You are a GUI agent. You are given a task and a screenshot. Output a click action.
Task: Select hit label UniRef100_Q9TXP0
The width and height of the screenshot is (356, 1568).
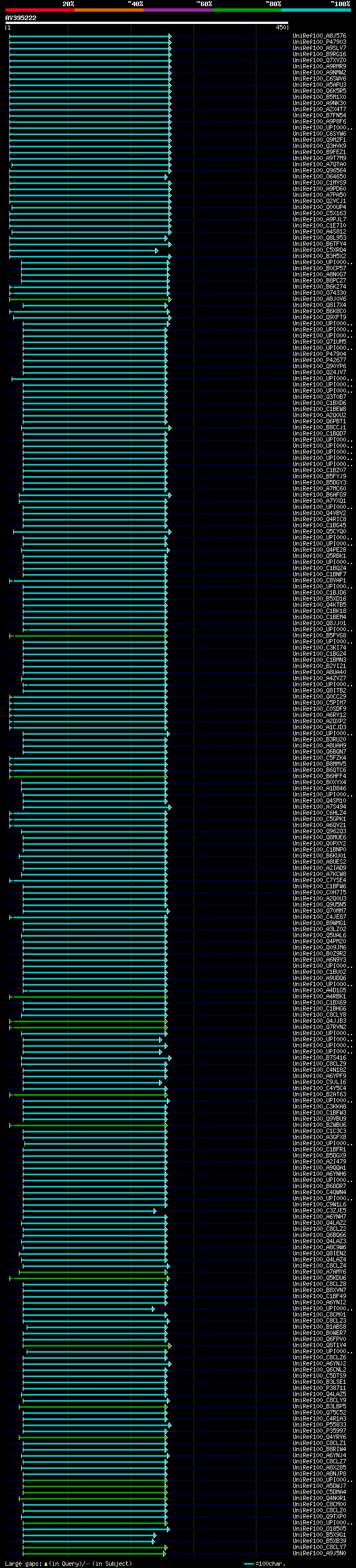click(319, 1516)
